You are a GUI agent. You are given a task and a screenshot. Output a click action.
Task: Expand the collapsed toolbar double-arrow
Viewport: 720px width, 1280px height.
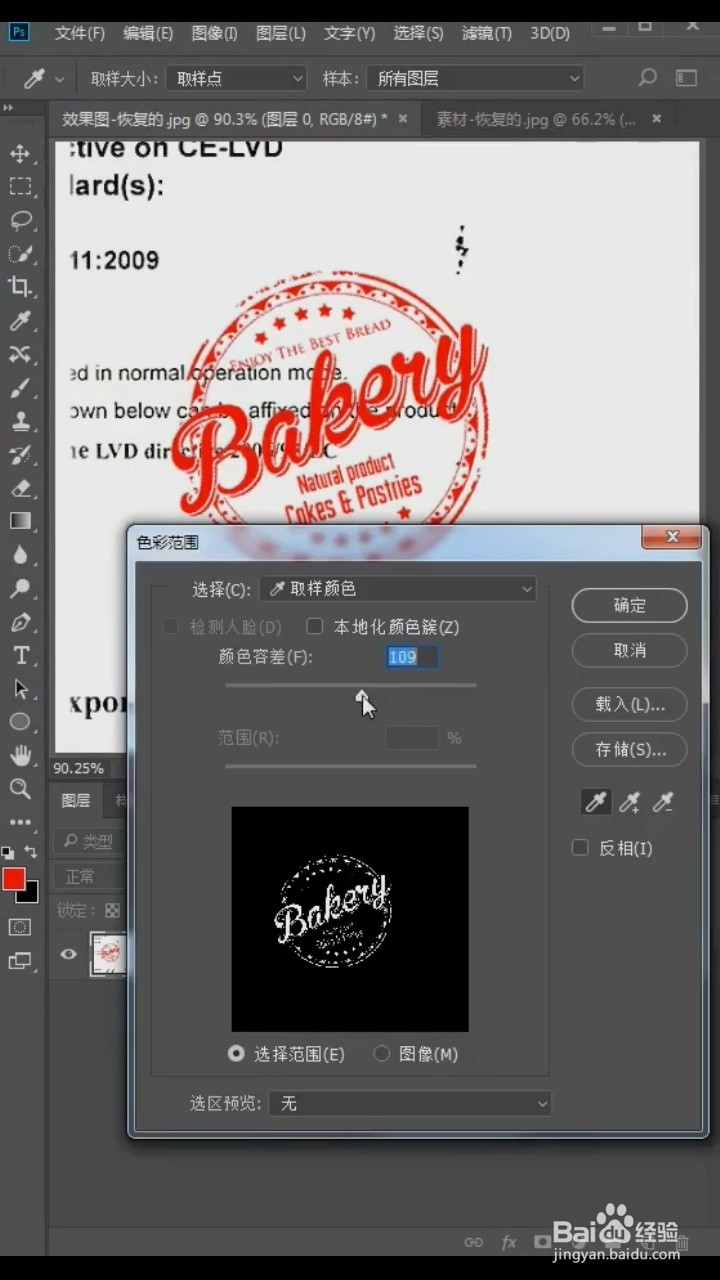point(7,108)
